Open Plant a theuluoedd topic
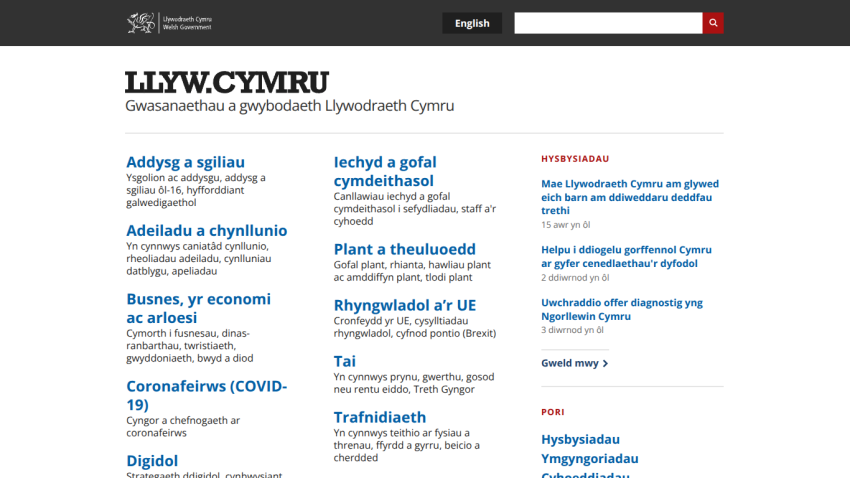The width and height of the screenshot is (850, 478). [404, 249]
